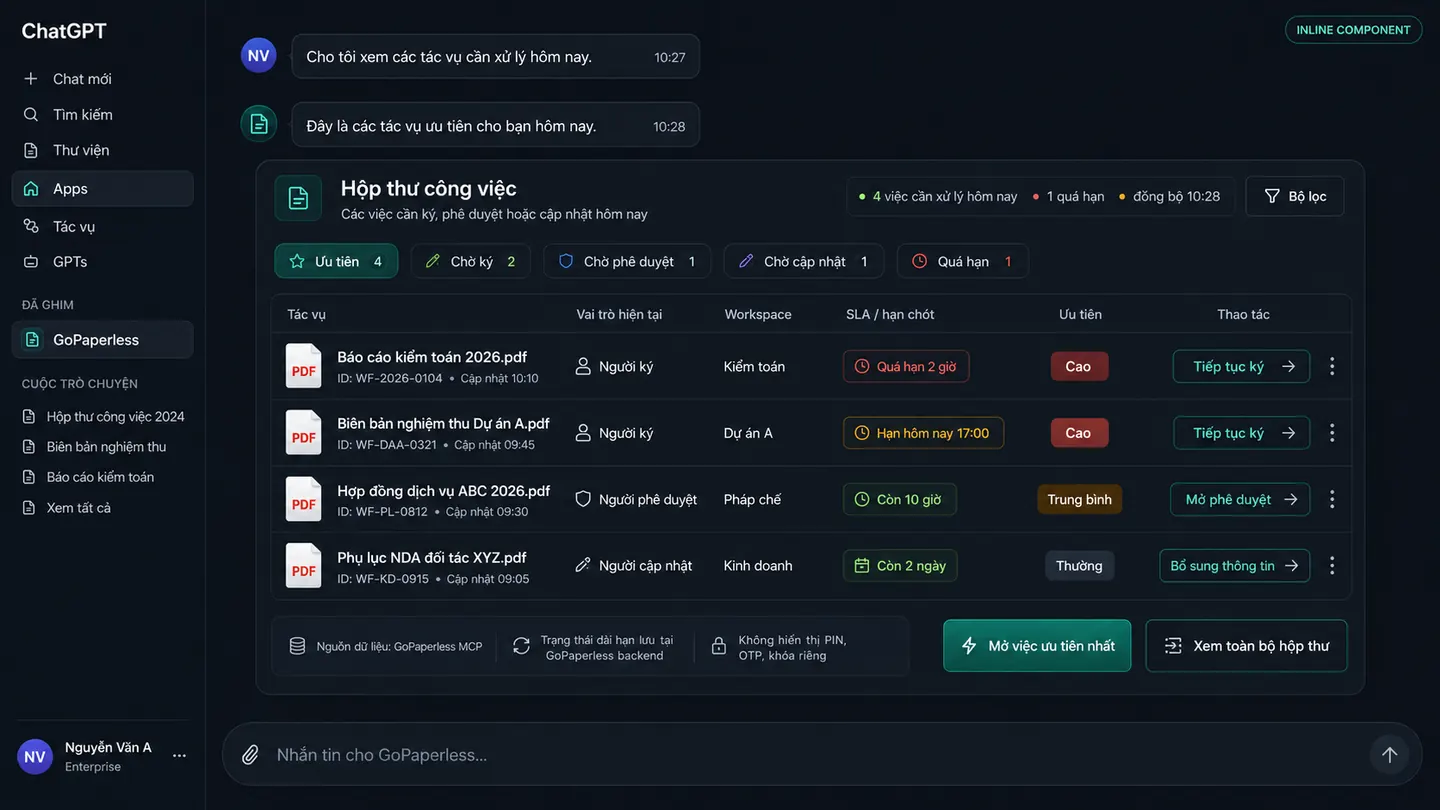Click PDF icon of Phụ lục NDA đối tác XYZ.pdf
This screenshot has width=1440, height=810.
304,566
